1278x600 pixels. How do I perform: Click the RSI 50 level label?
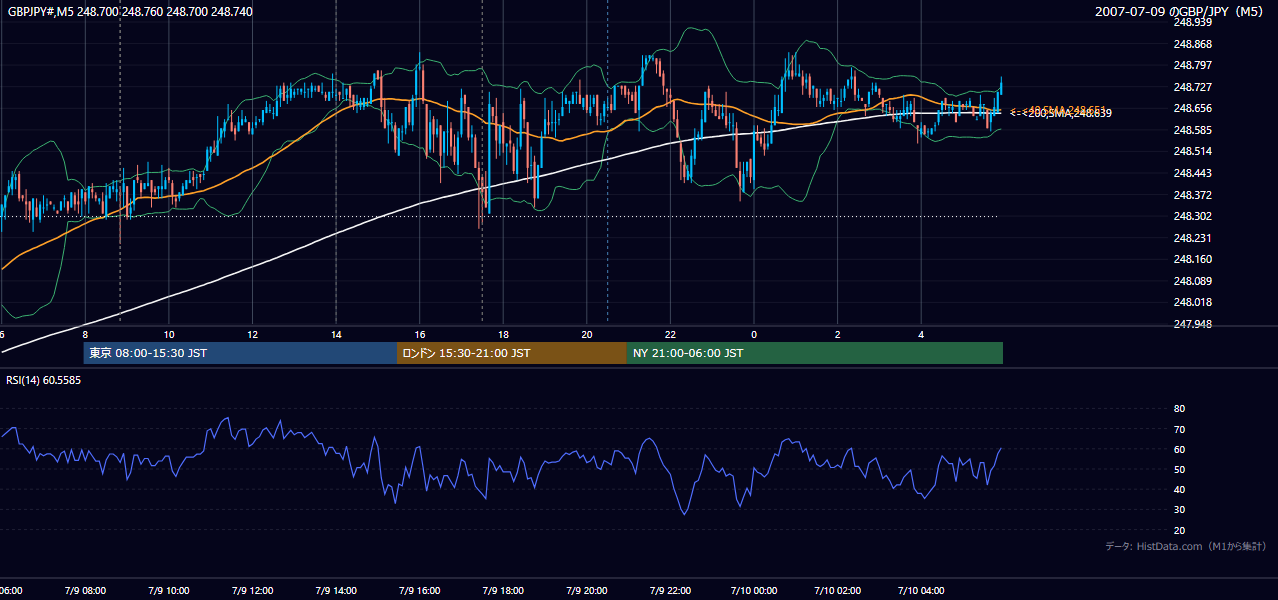point(1179,469)
